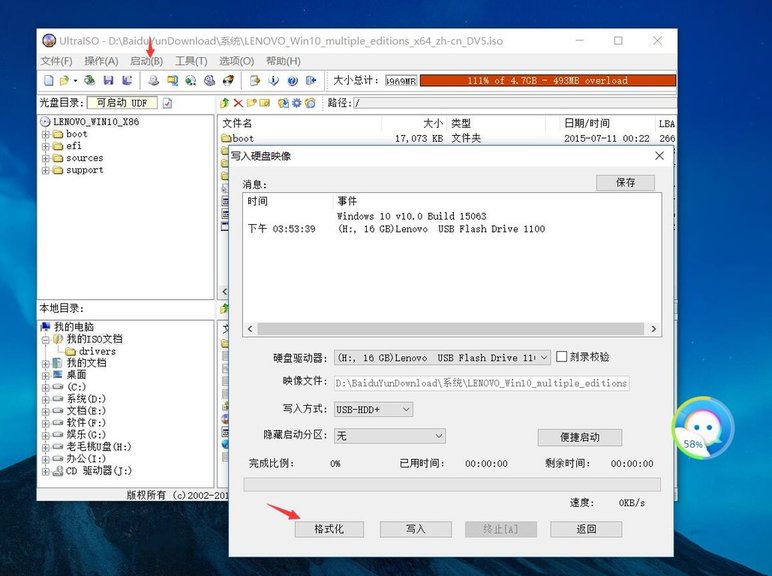
Task: Open the 启动(B) menu
Action: (146, 61)
